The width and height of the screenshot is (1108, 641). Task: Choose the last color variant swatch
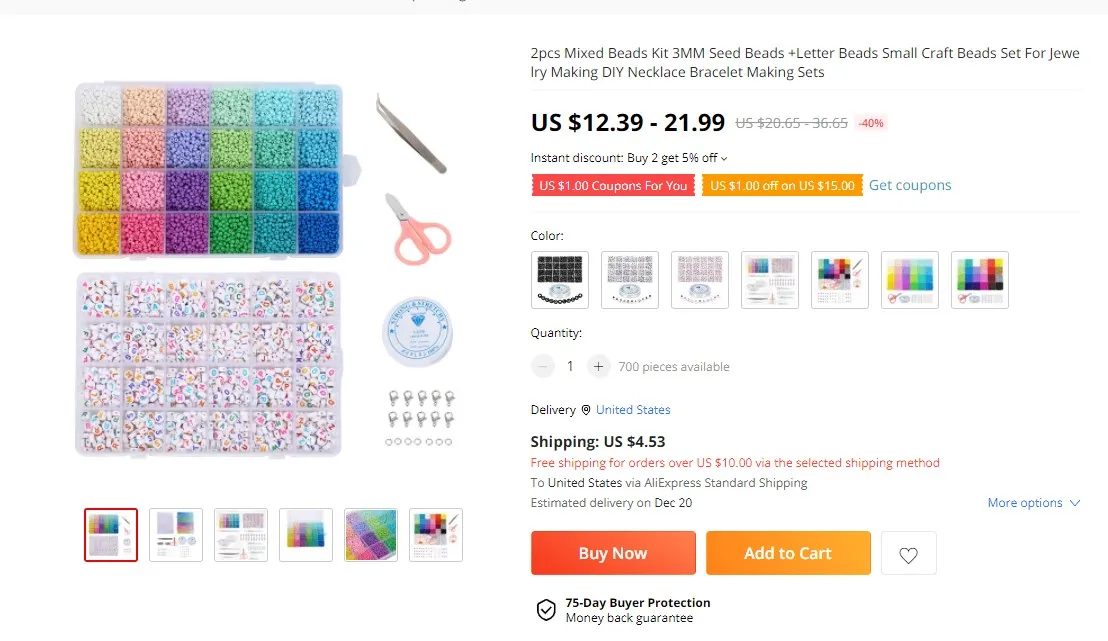click(x=980, y=280)
